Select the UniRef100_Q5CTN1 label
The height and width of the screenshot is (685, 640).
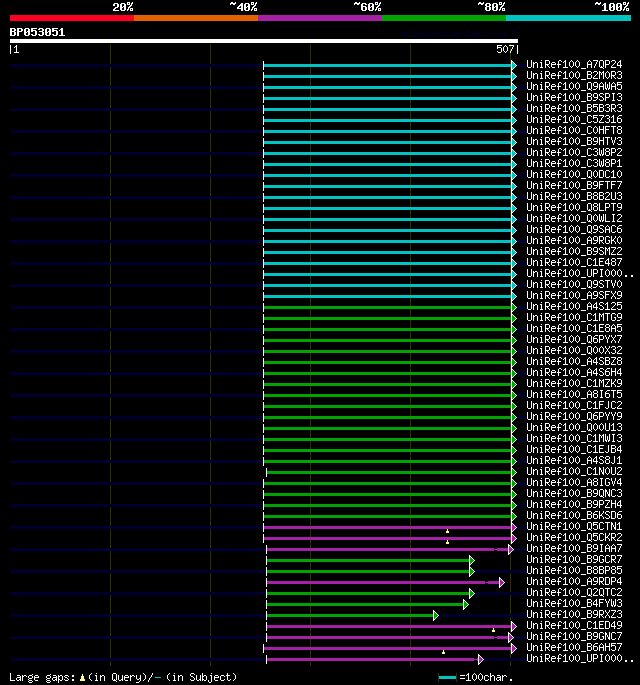(574, 526)
